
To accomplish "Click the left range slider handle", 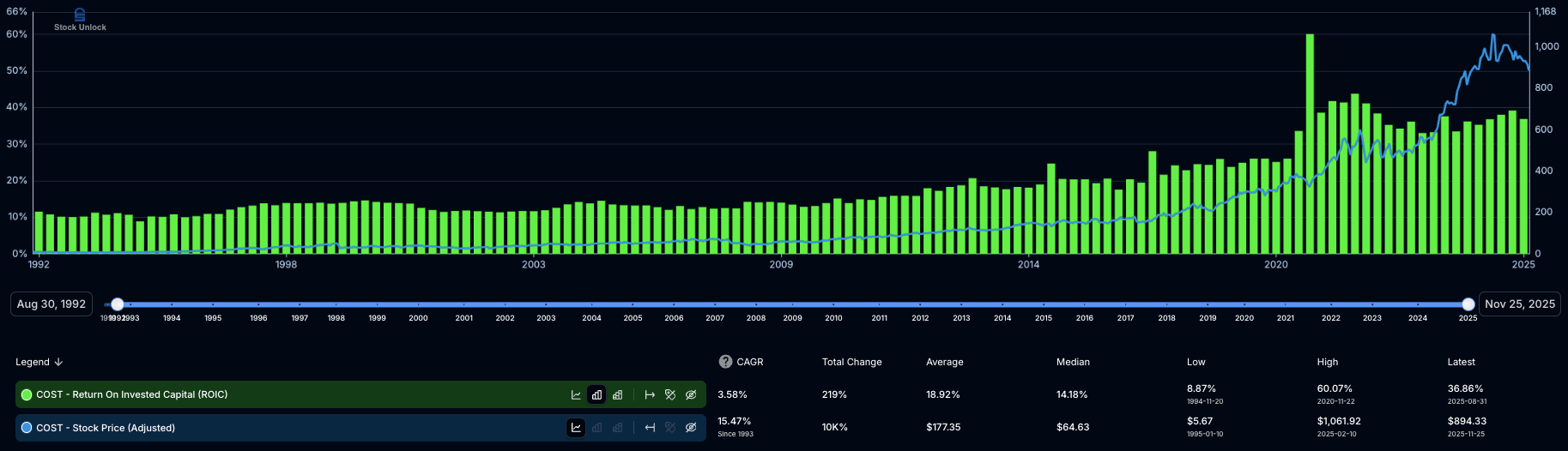I will pos(118,304).
